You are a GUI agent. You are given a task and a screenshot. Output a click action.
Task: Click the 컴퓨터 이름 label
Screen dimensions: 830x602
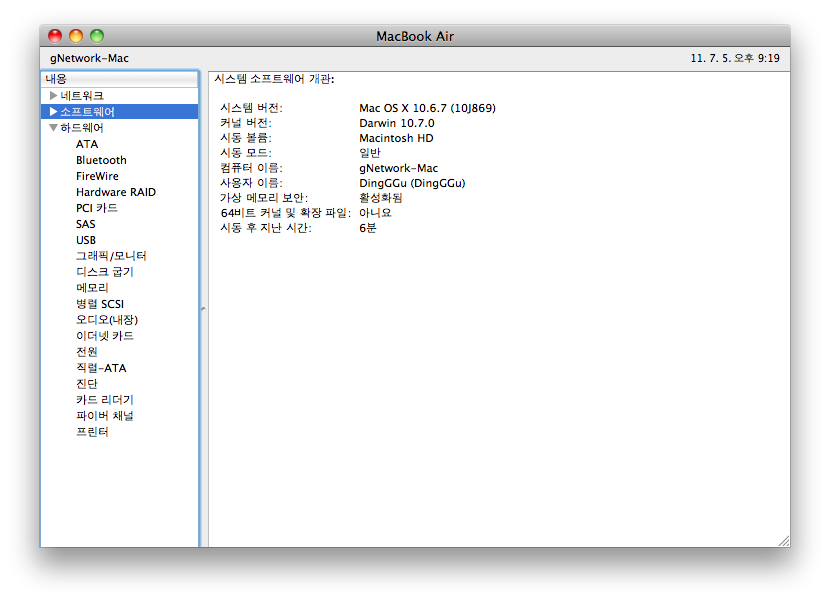(x=251, y=168)
